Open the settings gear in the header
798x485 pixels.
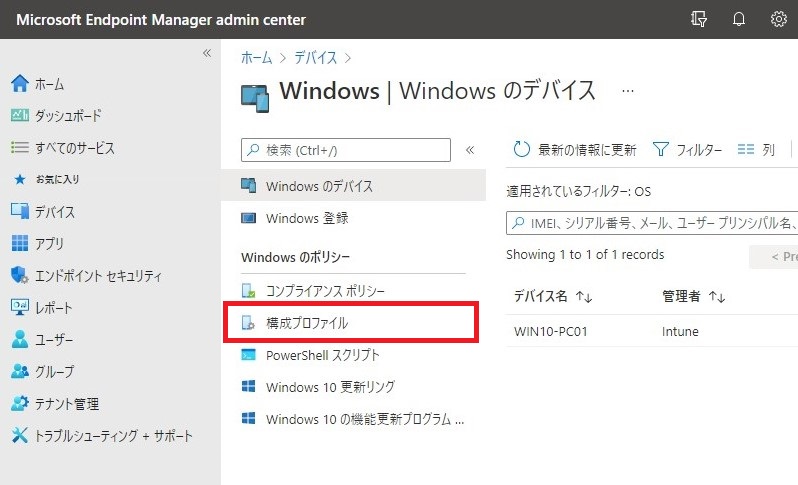[778, 19]
